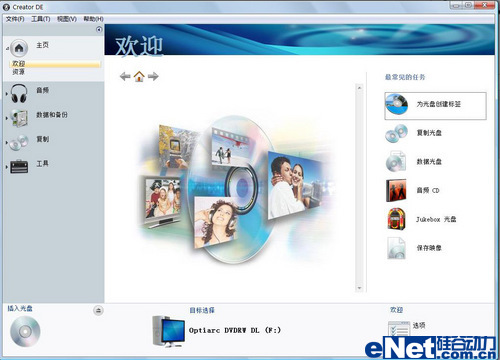This screenshot has width=500, height=360.
Task: Expand the Audio (音频) section triangle
Action: pyautogui.click(x=7, y=94)
